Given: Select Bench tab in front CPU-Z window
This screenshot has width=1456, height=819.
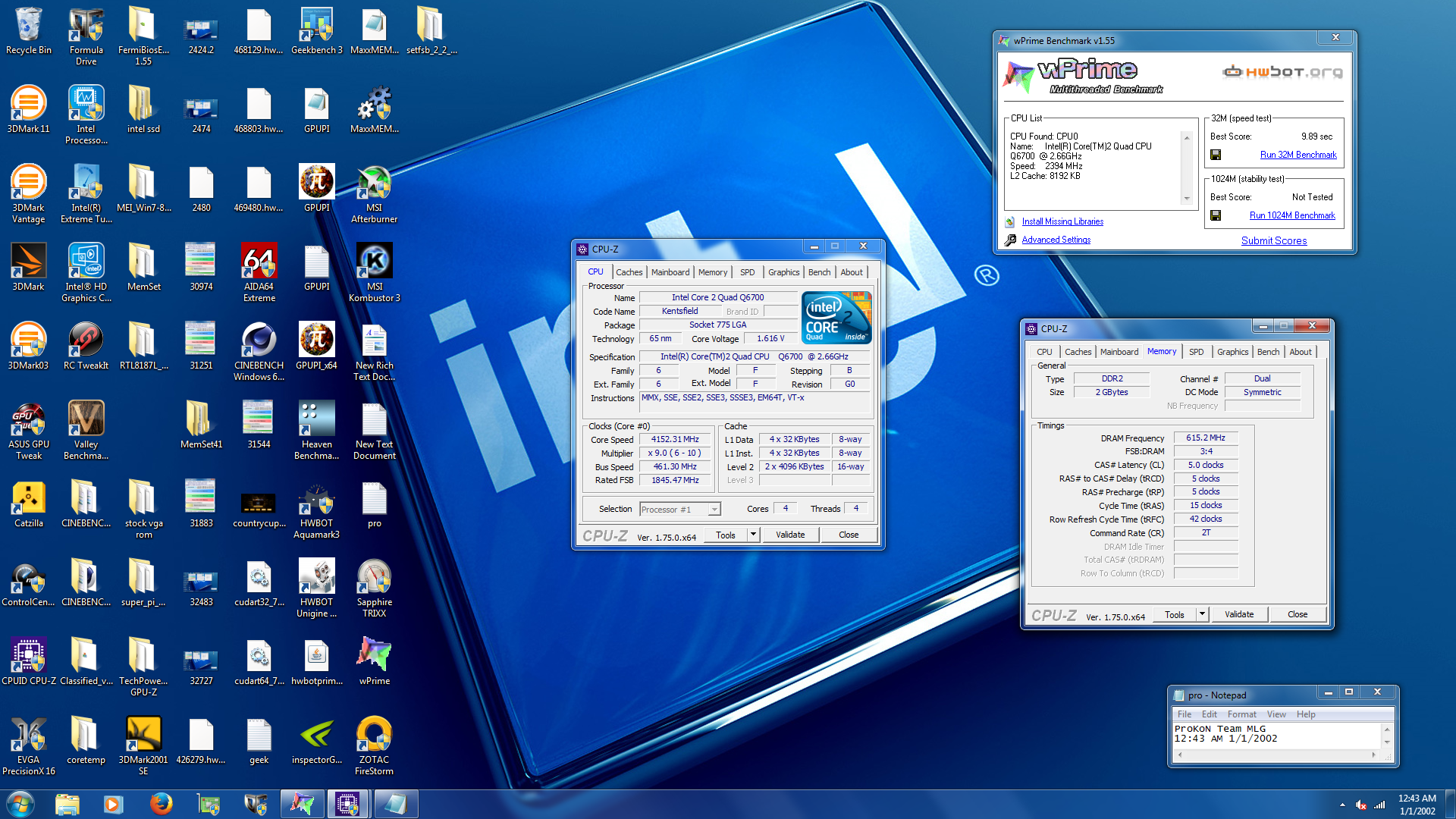Looking at the screenshot, I should pyautogui.click(x=819, y=272).
